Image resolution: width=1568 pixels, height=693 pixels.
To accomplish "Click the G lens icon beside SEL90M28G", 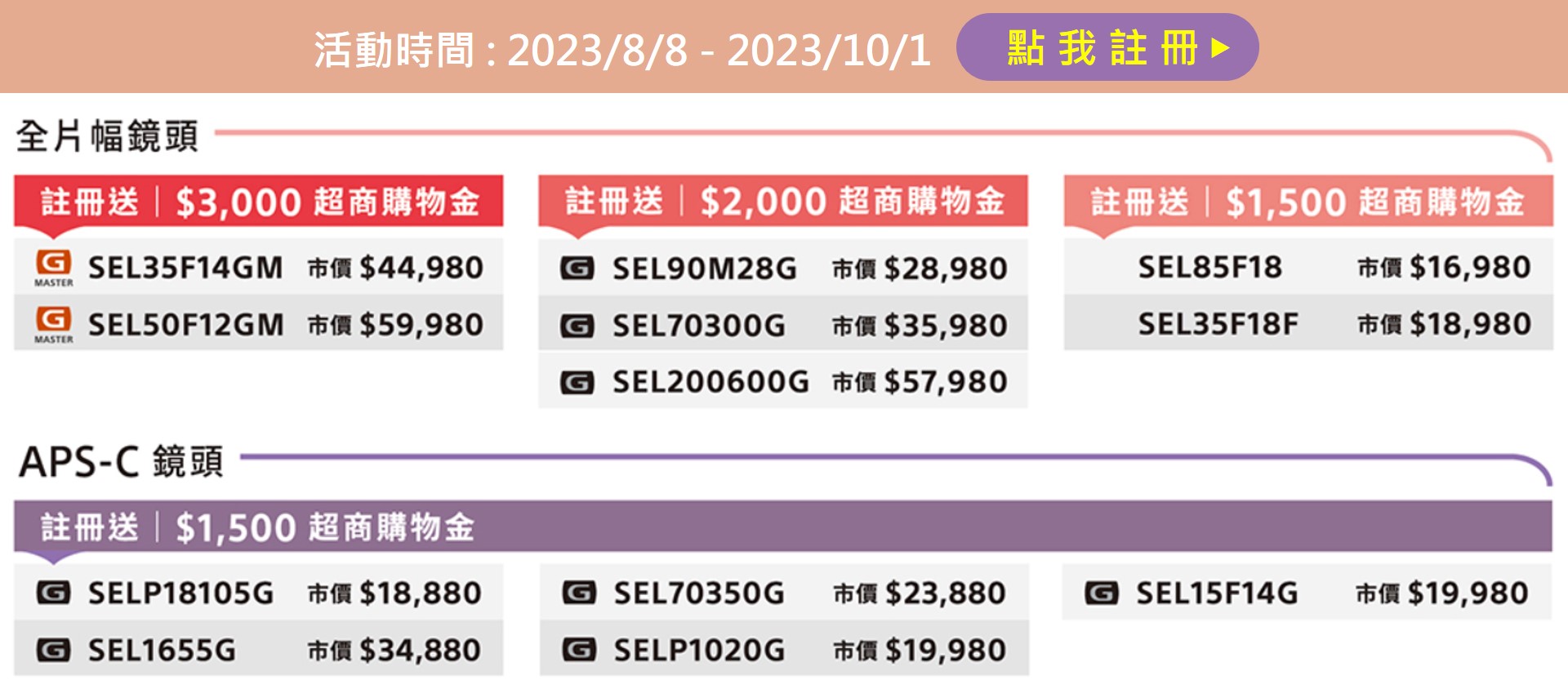I will 577,268.
